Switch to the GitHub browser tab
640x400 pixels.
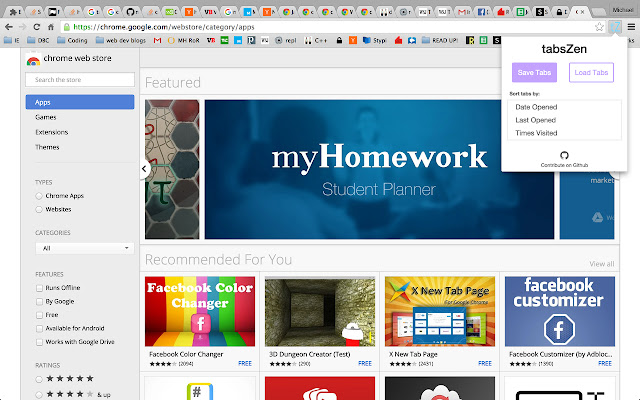point(131,12)
